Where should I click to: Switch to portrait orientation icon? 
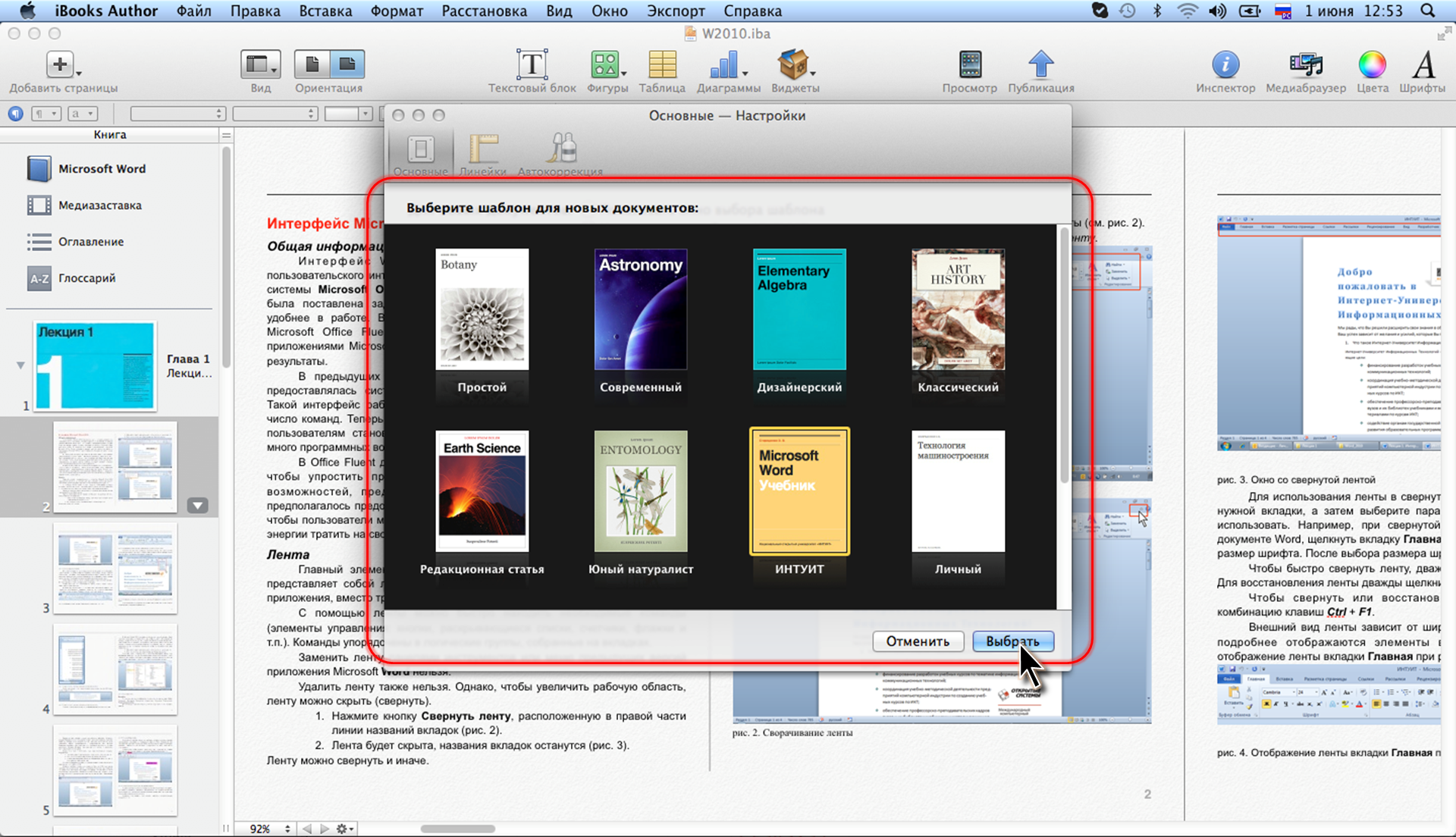click(x=312, y=64)
